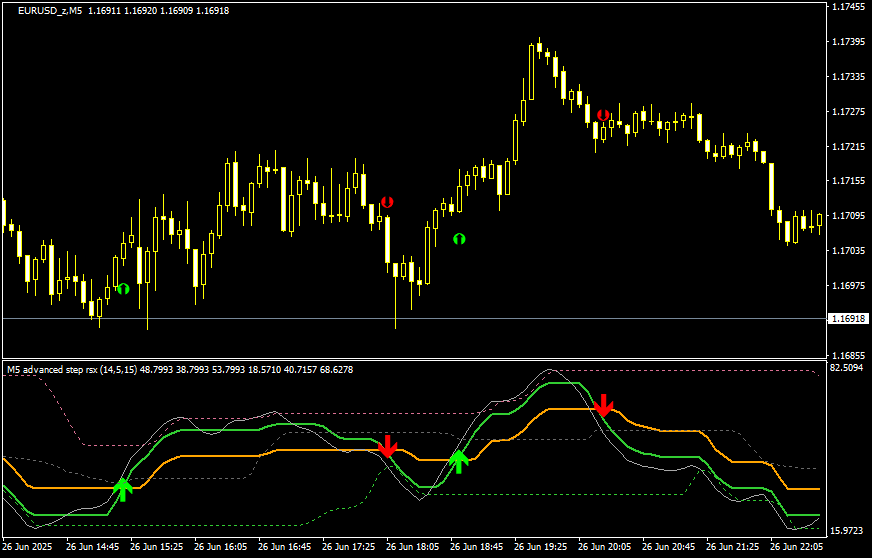Click the time axis label 26 Jun 20:05
The image size is (872, 558).
[x=605, y=547]
